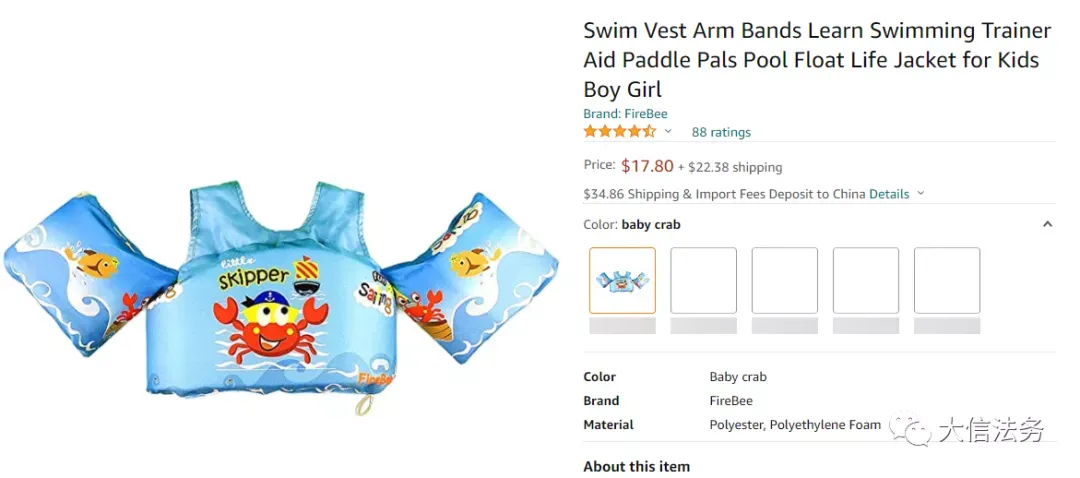This screenshot has width=1080, height=478.
Task: Open the rating breakdown dropdown arrow
Action: point(667,131)
